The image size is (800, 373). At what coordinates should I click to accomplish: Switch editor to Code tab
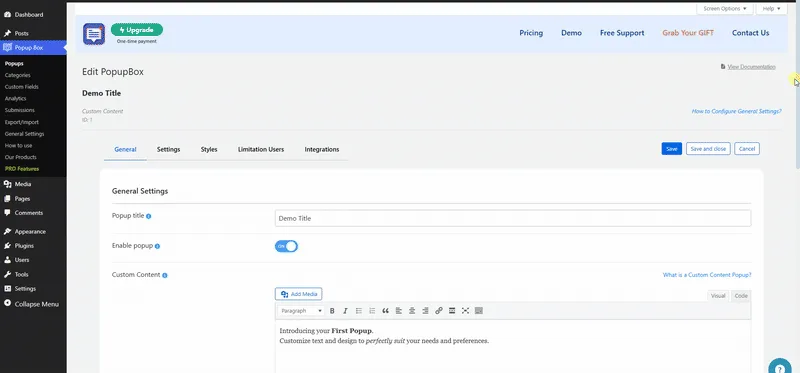click(x=741, y=296)
